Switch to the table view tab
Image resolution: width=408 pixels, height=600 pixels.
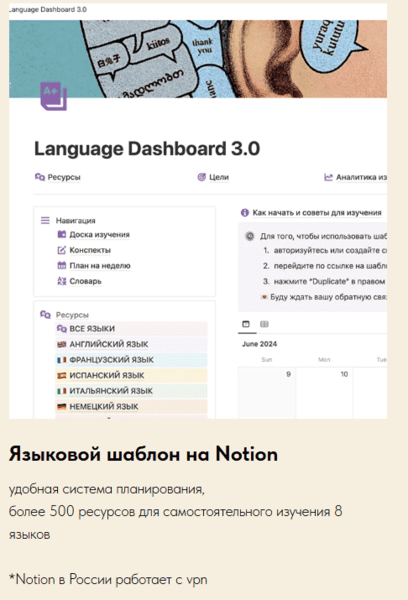pos(264,324)
